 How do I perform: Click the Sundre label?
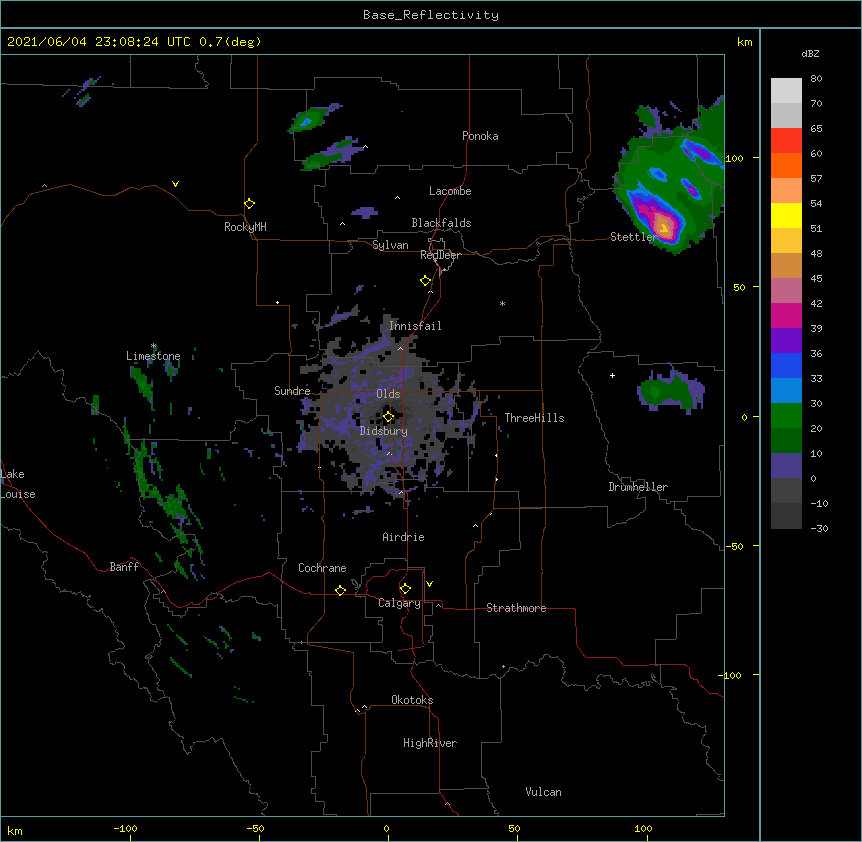tap(292, 391)
